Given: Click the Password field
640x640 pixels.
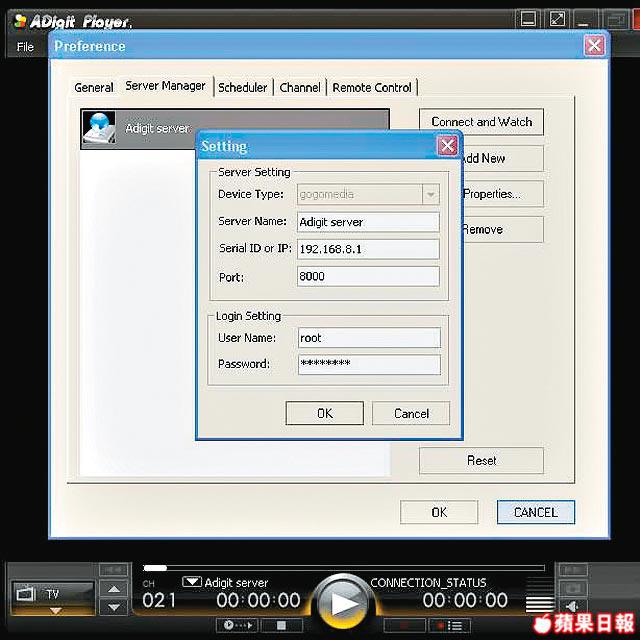Looking at the screenshot, I should (x=369, y=364).
